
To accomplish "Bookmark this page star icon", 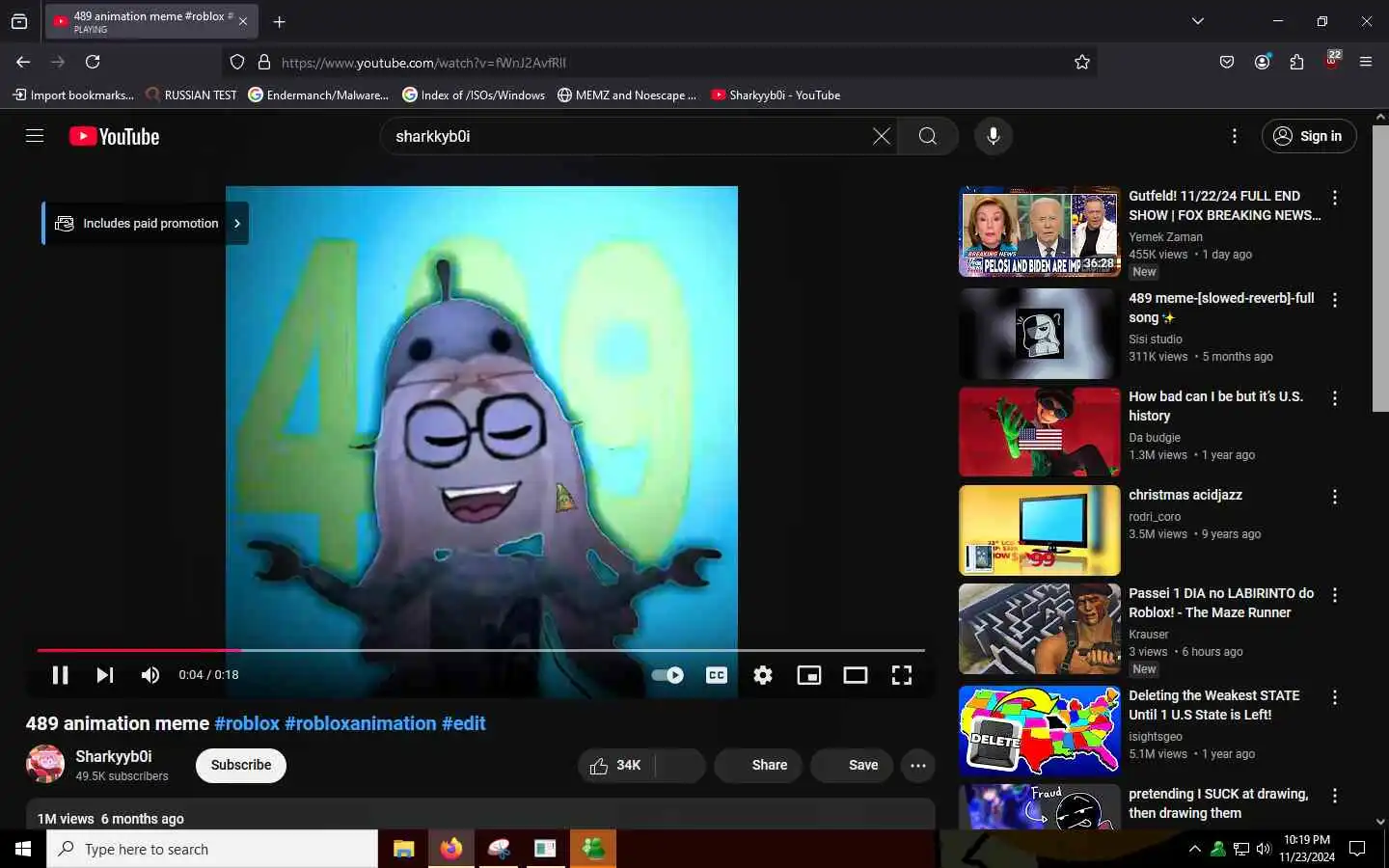I will point(1082,62).
